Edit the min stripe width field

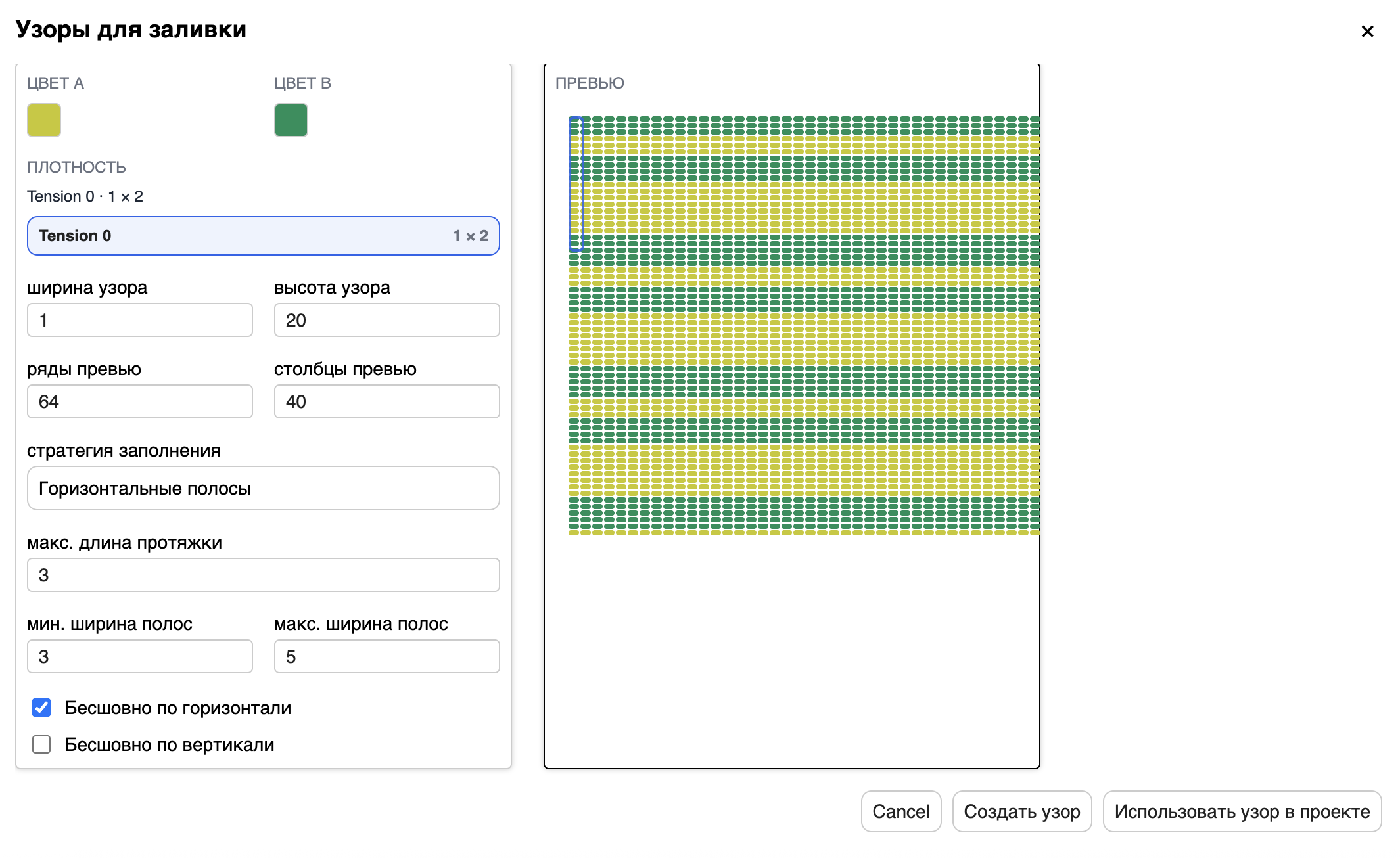139,656
